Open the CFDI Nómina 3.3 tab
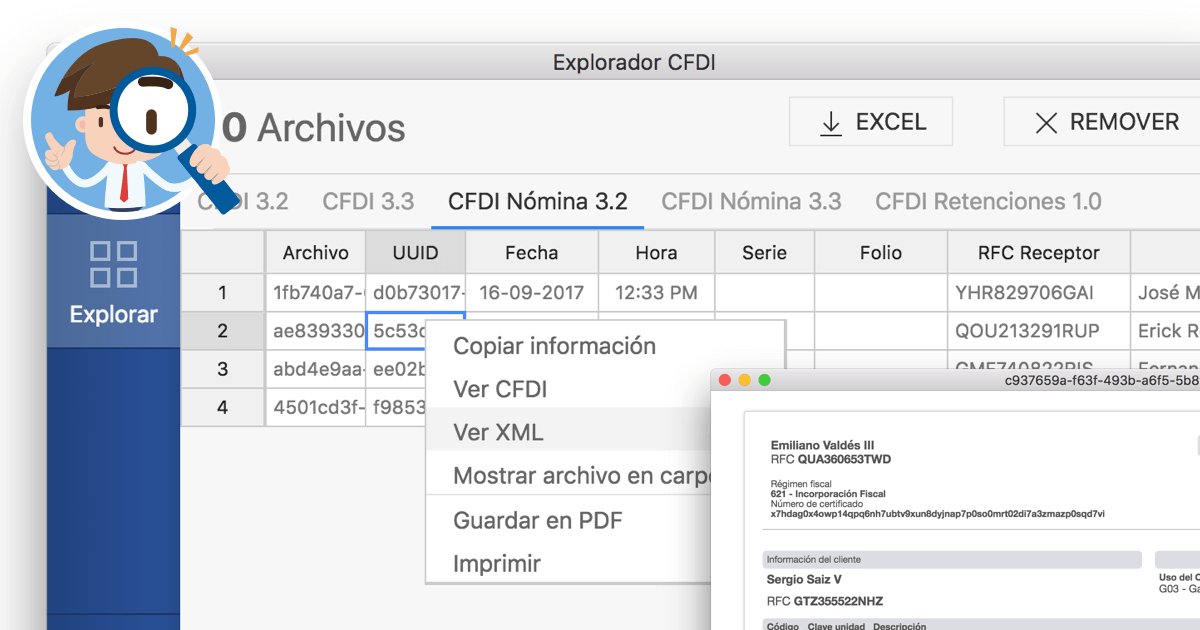 pyautogui.click(x=751, y=201)
